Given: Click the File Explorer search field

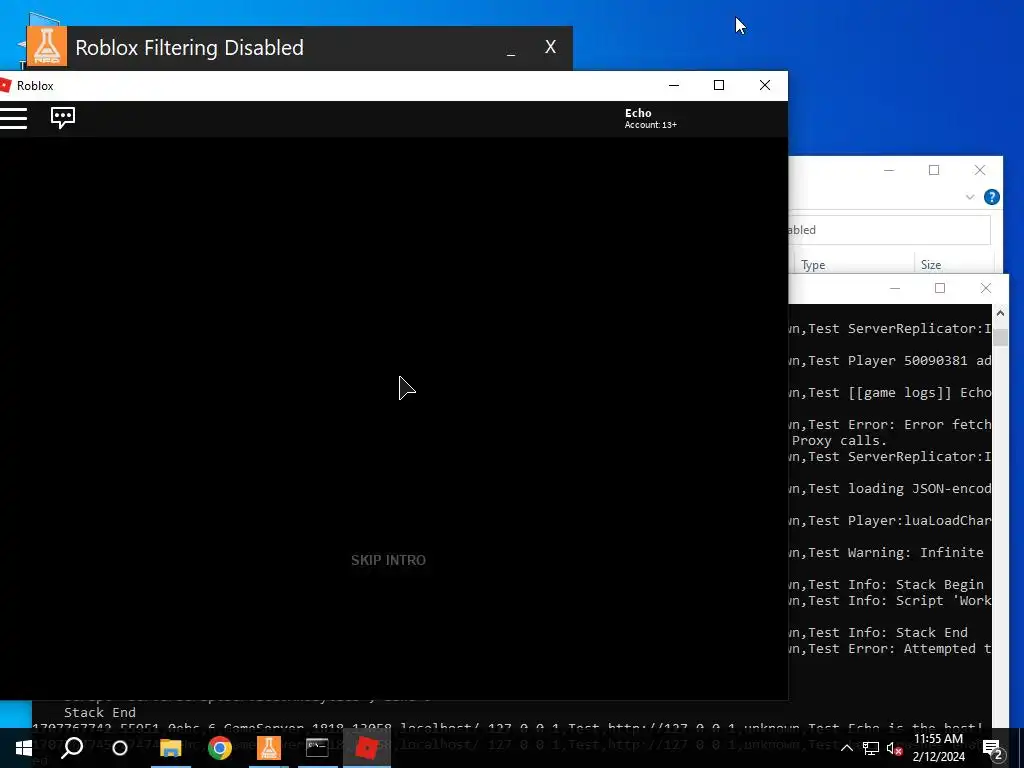Looking at the screenshot, I should tap(889, 230).
